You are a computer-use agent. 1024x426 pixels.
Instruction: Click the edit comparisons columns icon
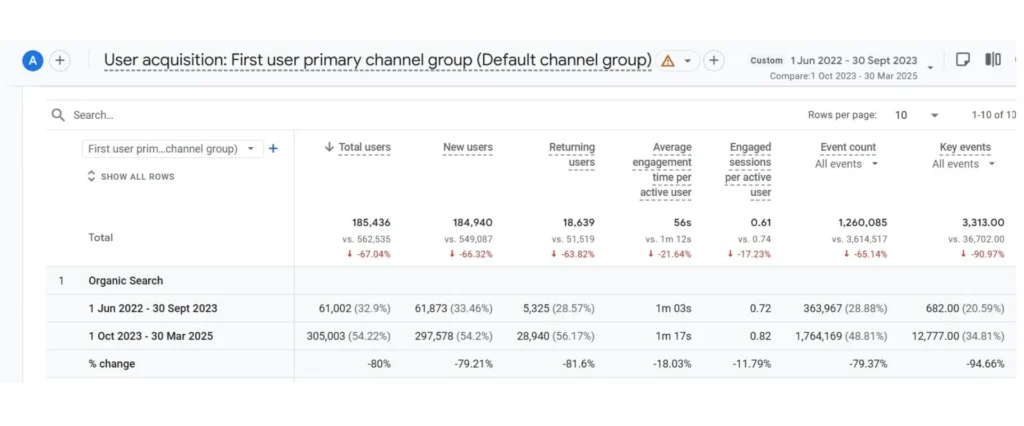(993, 60)
